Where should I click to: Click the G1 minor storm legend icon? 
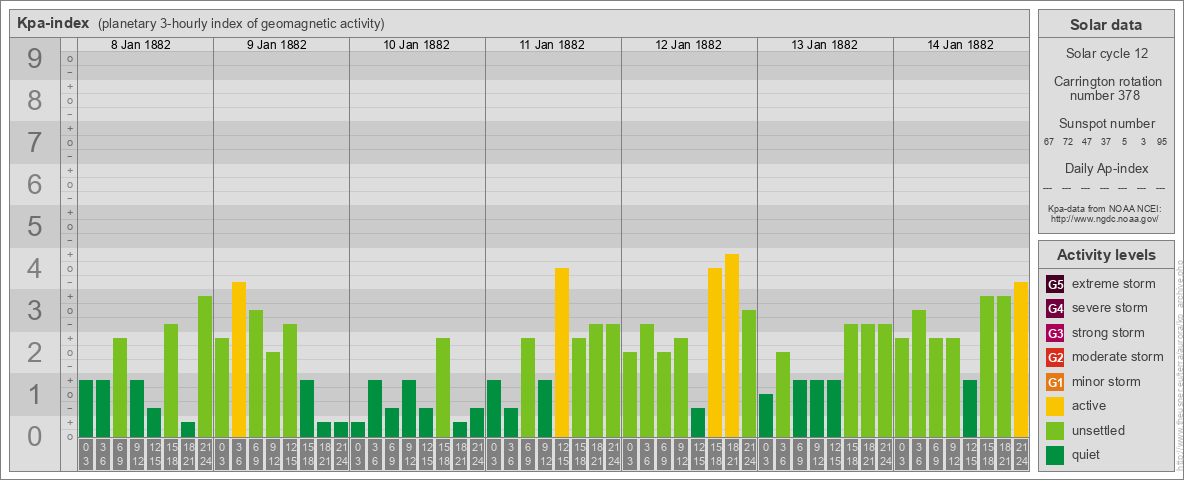[1055, 381]
